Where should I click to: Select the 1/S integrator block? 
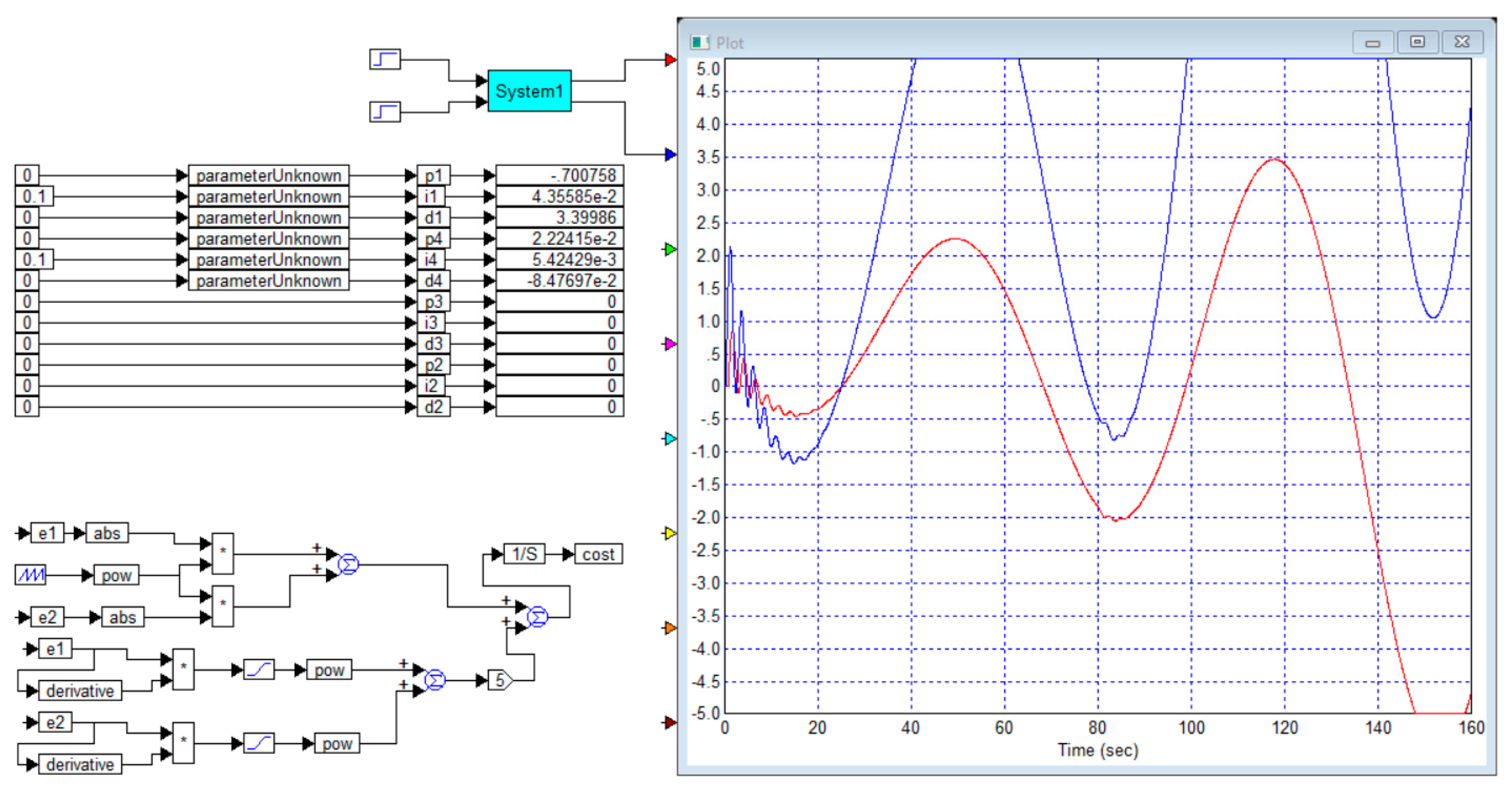coord(524,554)
